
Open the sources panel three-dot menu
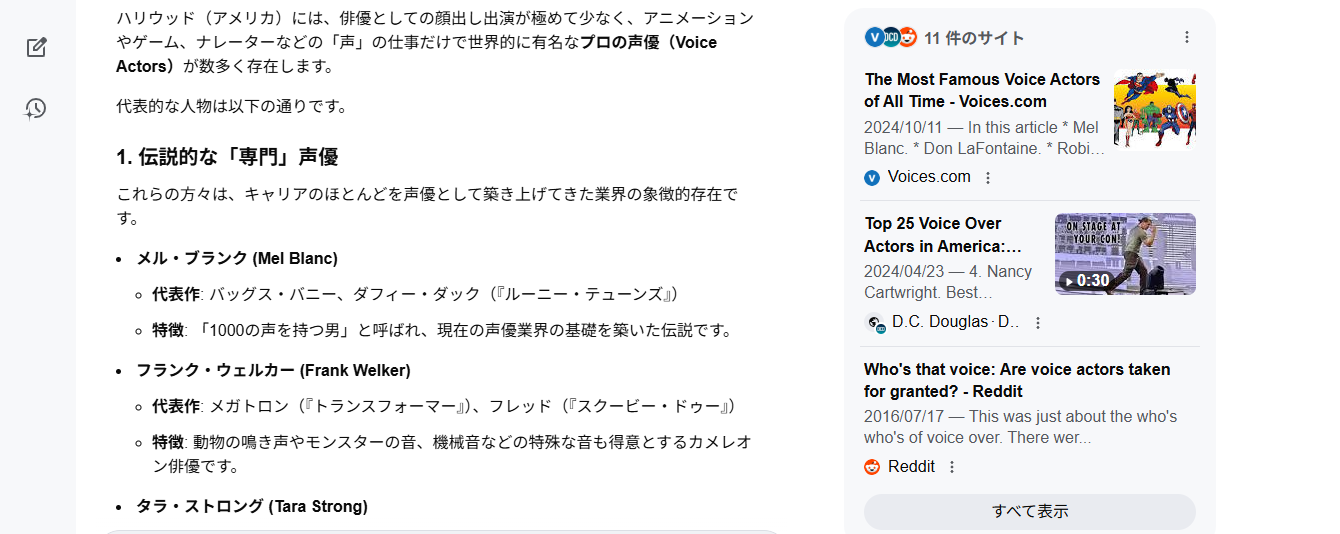[x=1187, y=37]
